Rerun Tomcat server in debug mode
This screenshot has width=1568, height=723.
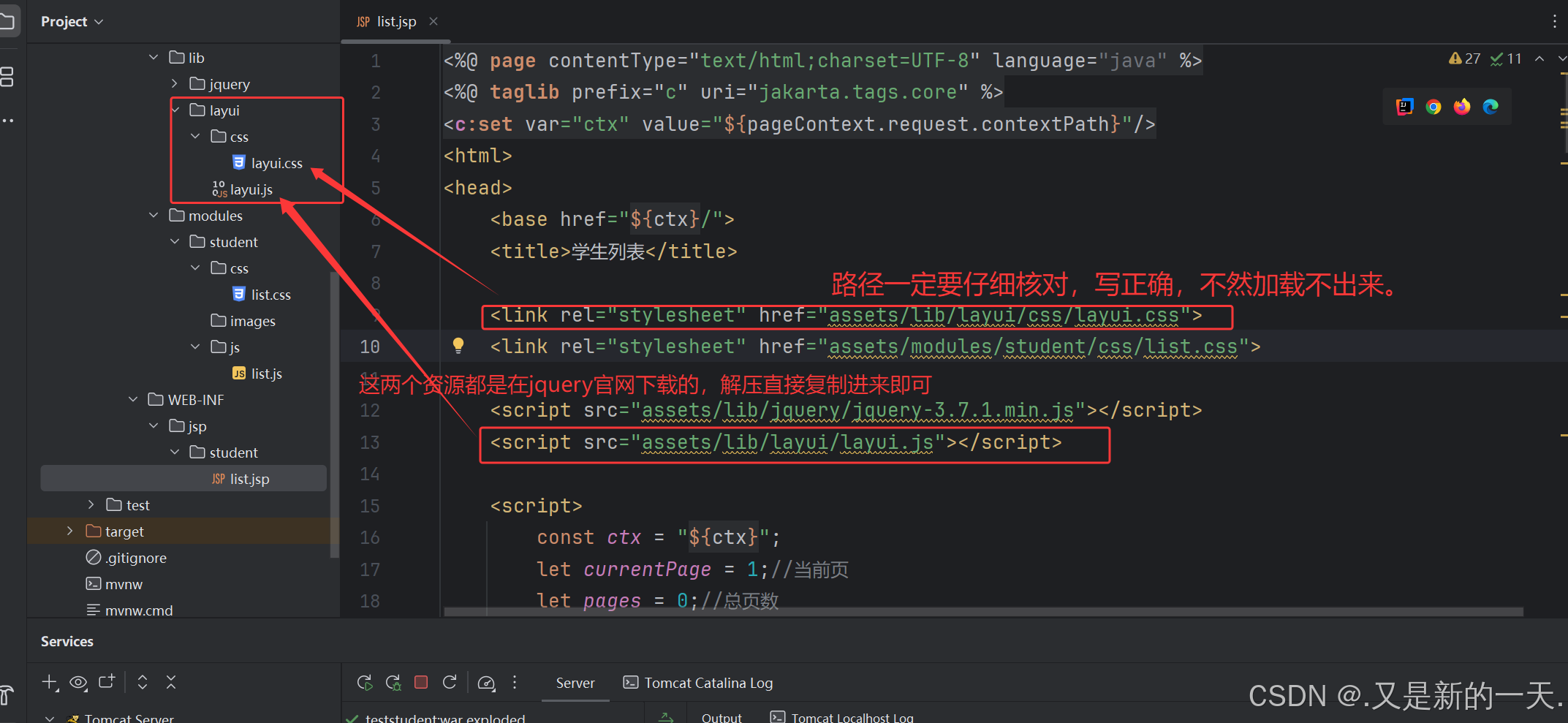pos(393,683)
